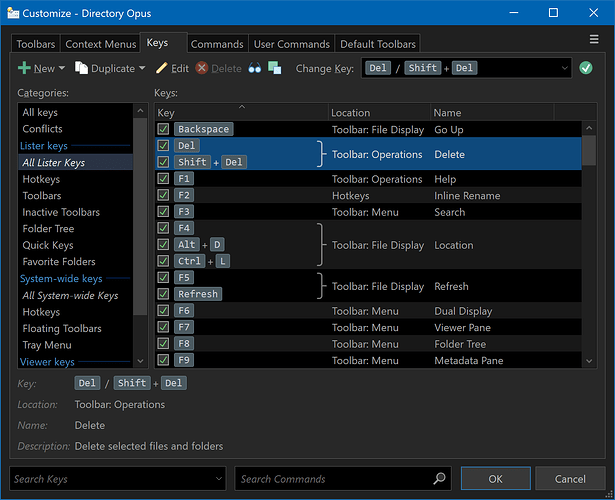Screen dimensions: 615x500
Task: Toggle the F2 Inline Rename checkbox
Action: 163,195
